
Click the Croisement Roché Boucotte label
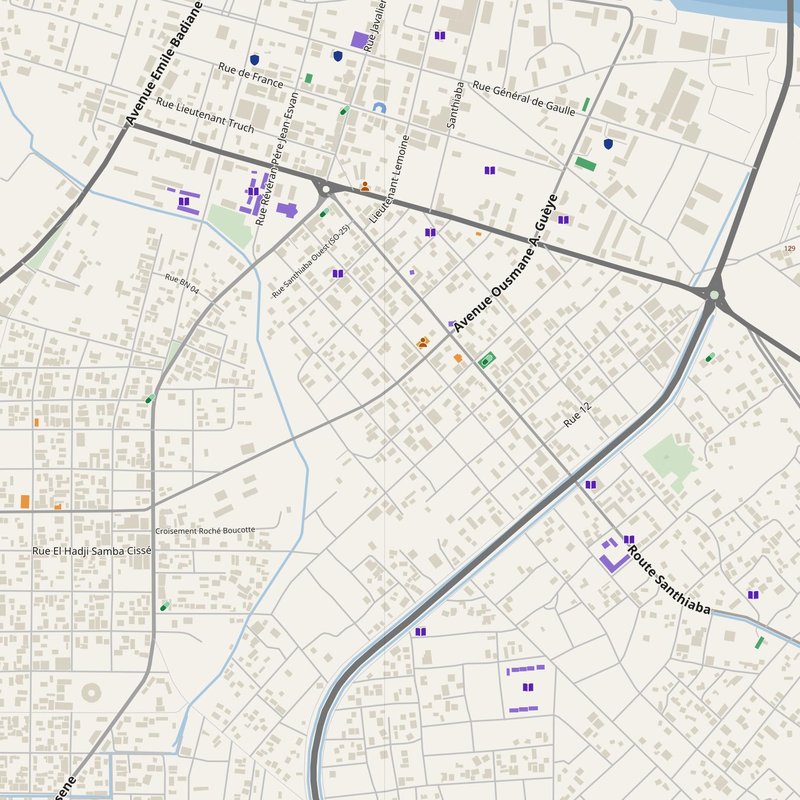[205, 531]
